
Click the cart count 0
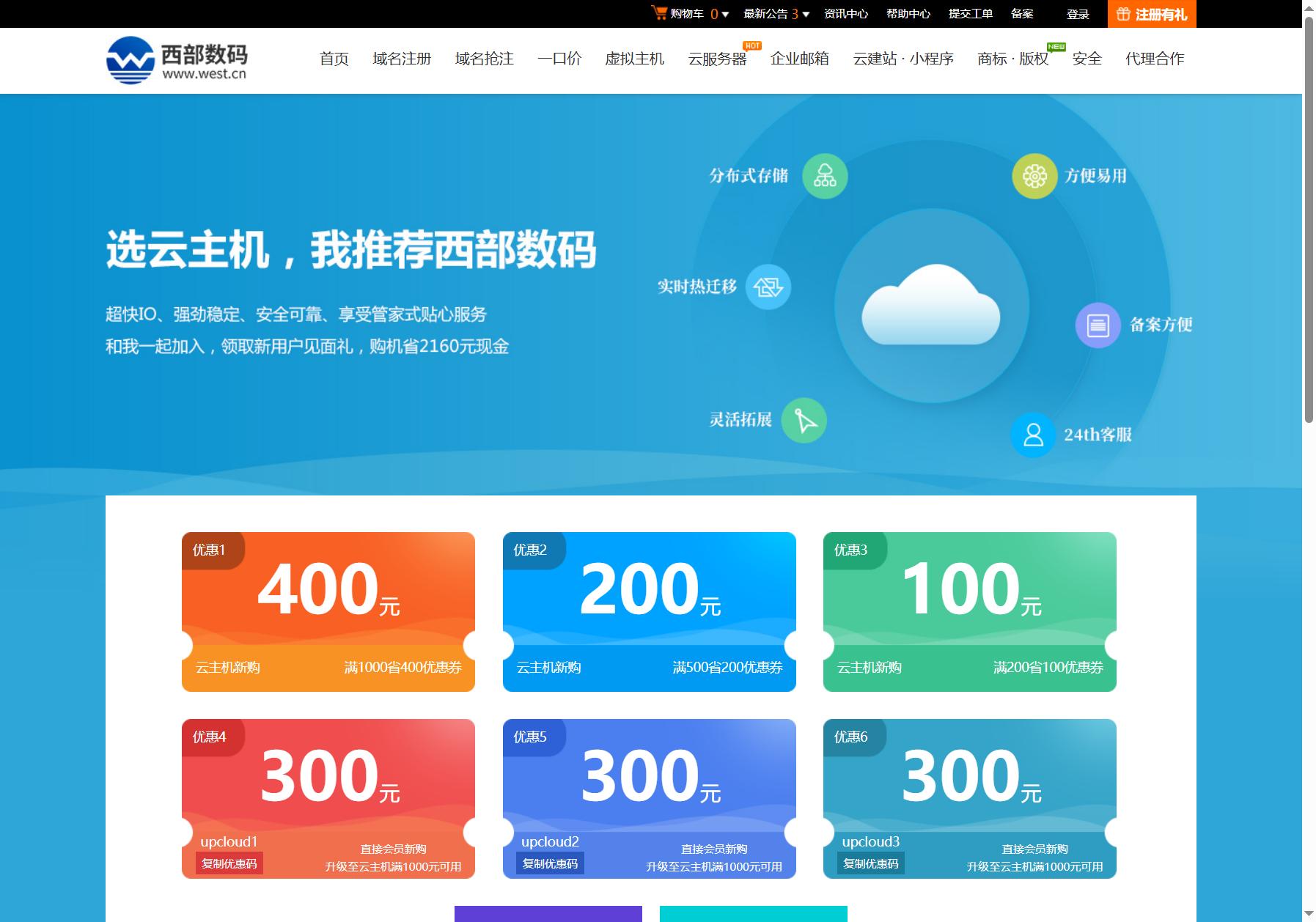click(714, 14)
